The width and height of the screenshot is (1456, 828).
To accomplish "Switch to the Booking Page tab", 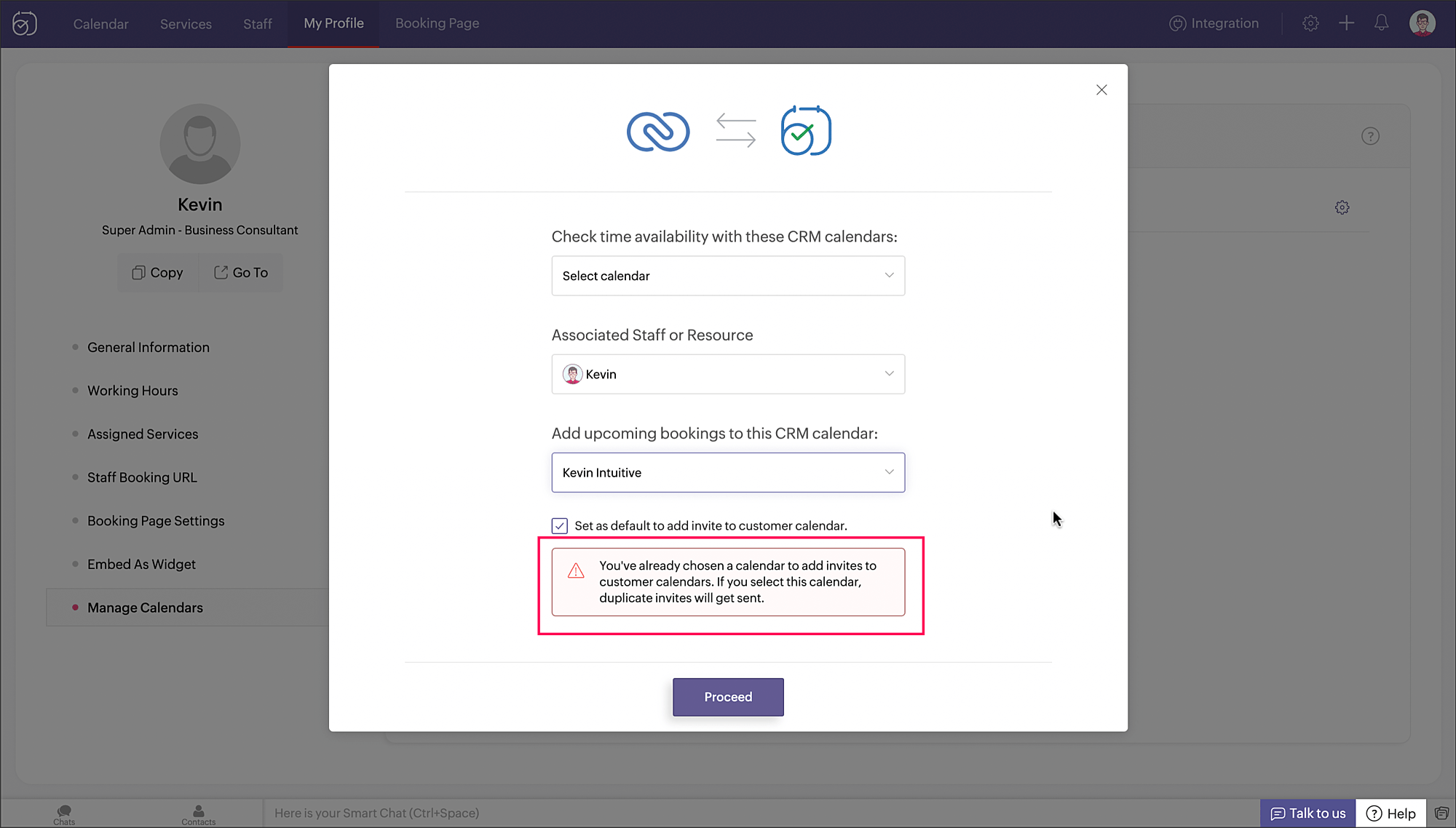I will [437, 23].
